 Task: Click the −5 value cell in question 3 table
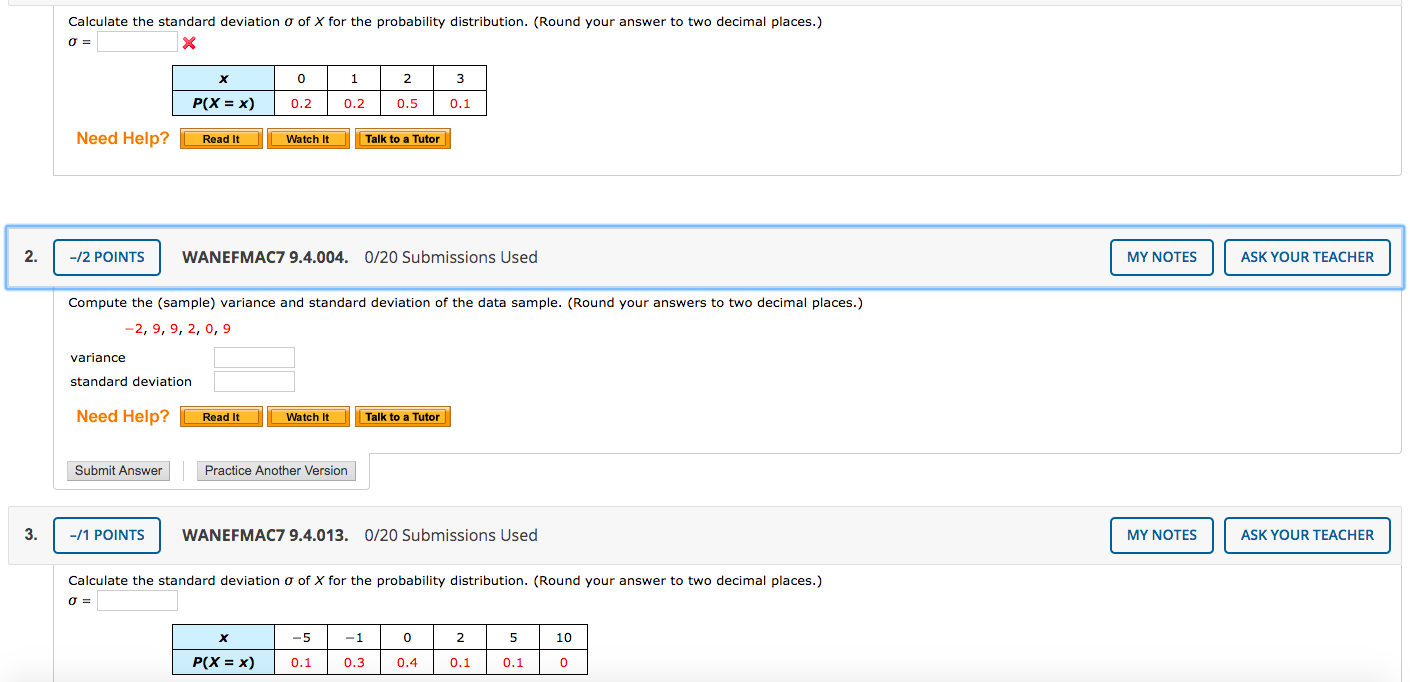point(301,637)
